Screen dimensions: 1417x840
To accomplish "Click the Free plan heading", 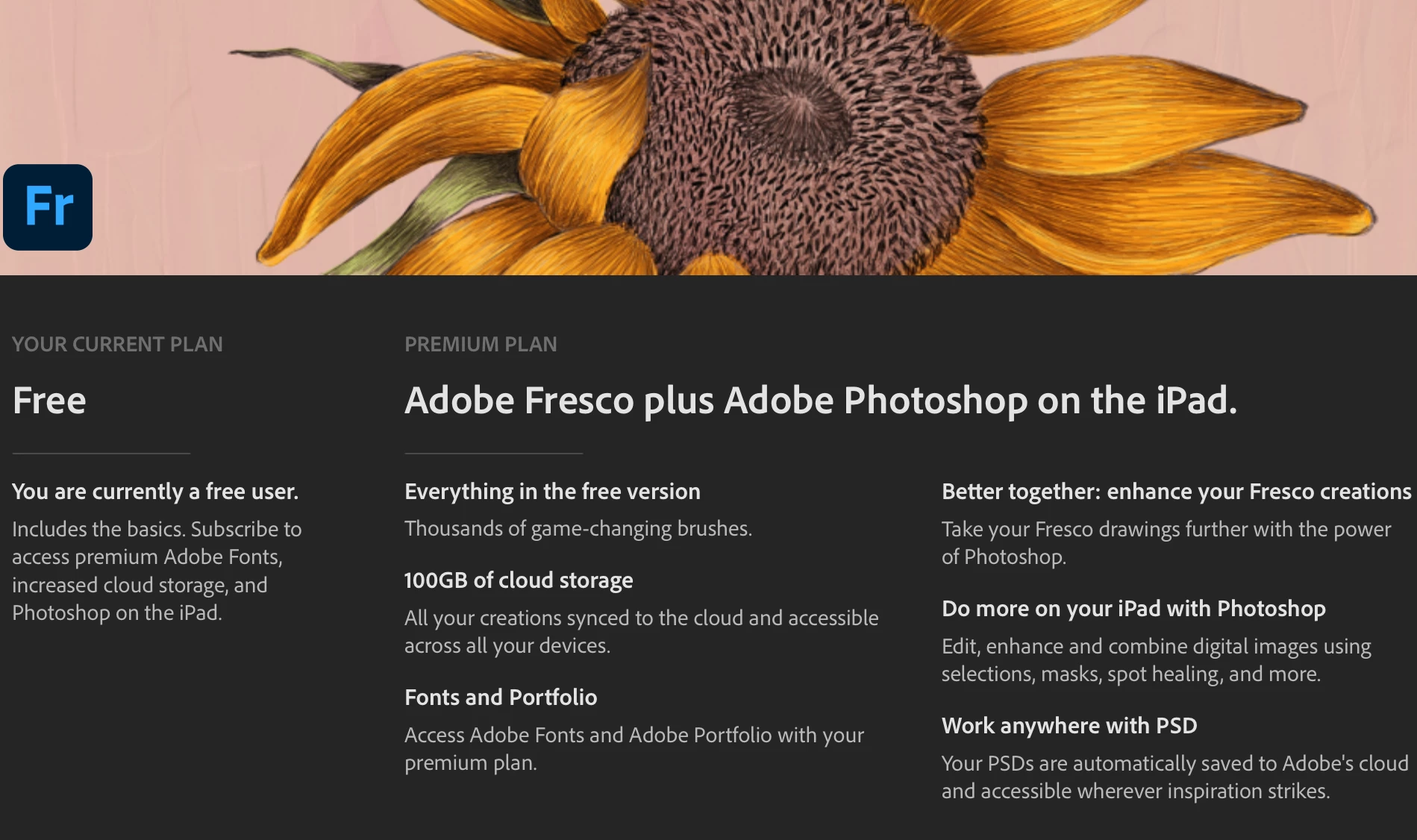I will click(x=49, y=401).
